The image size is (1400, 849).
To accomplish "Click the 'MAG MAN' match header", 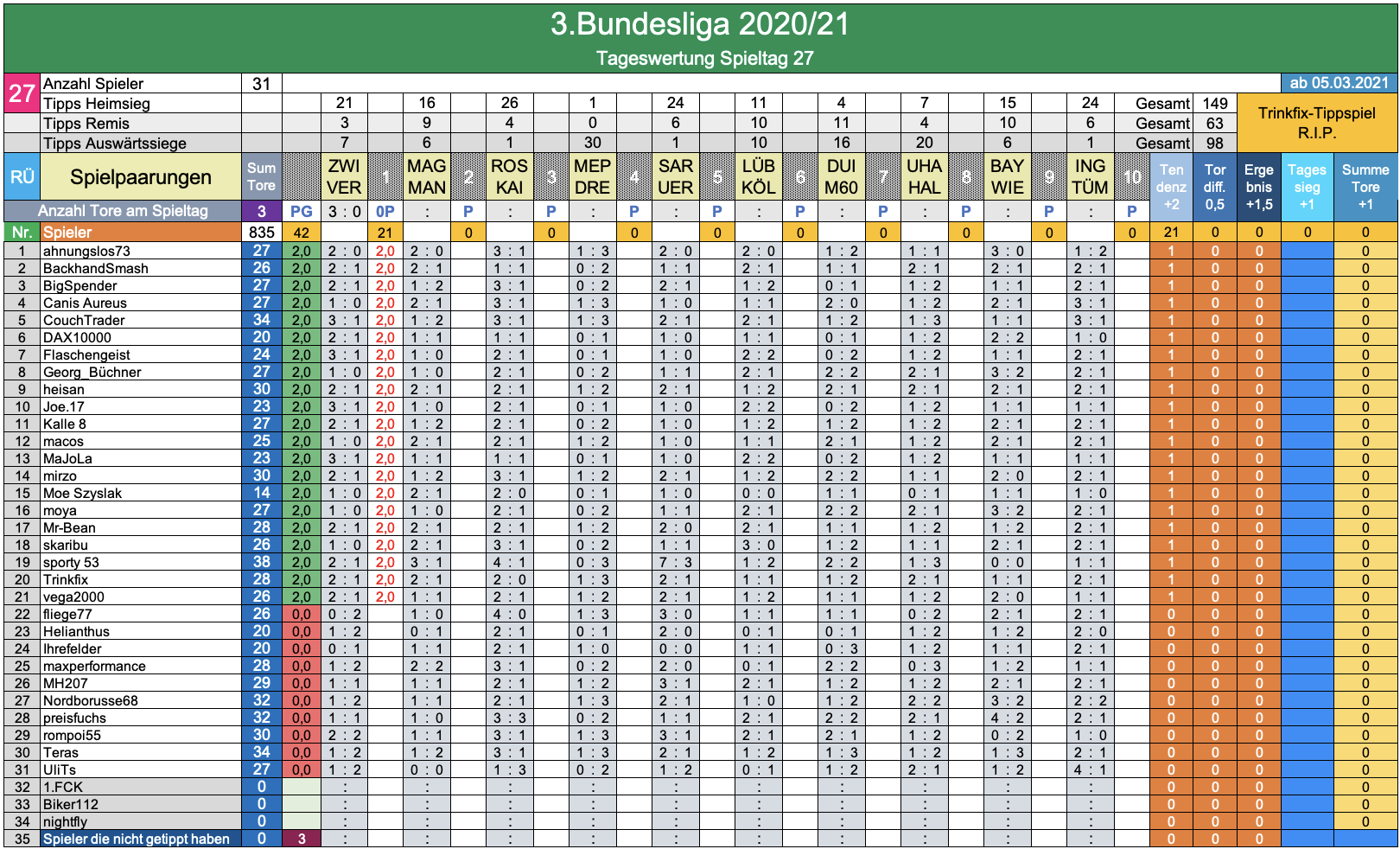I will 427,176.
